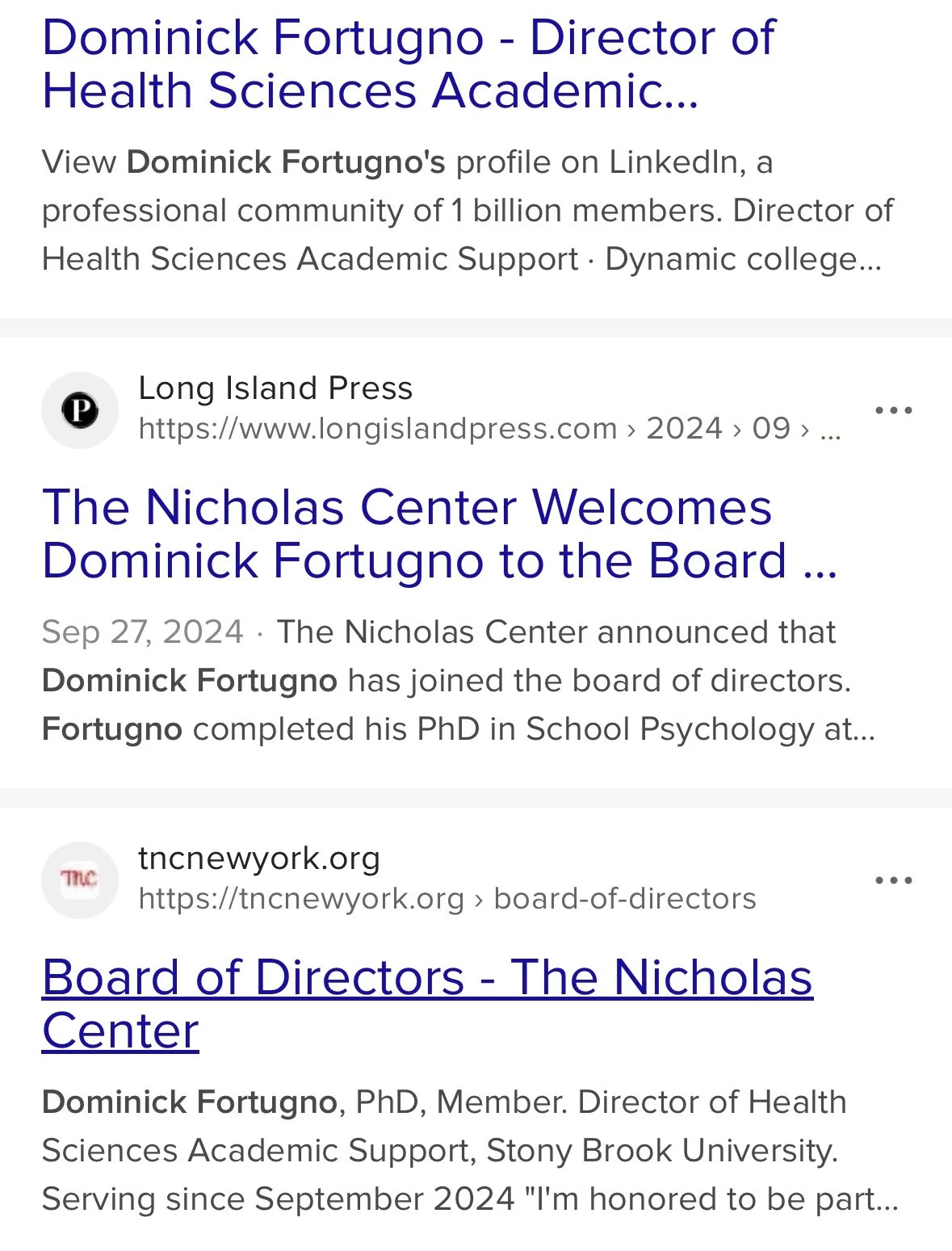Click 'Serving since September 2024' snippet line

470,1199
